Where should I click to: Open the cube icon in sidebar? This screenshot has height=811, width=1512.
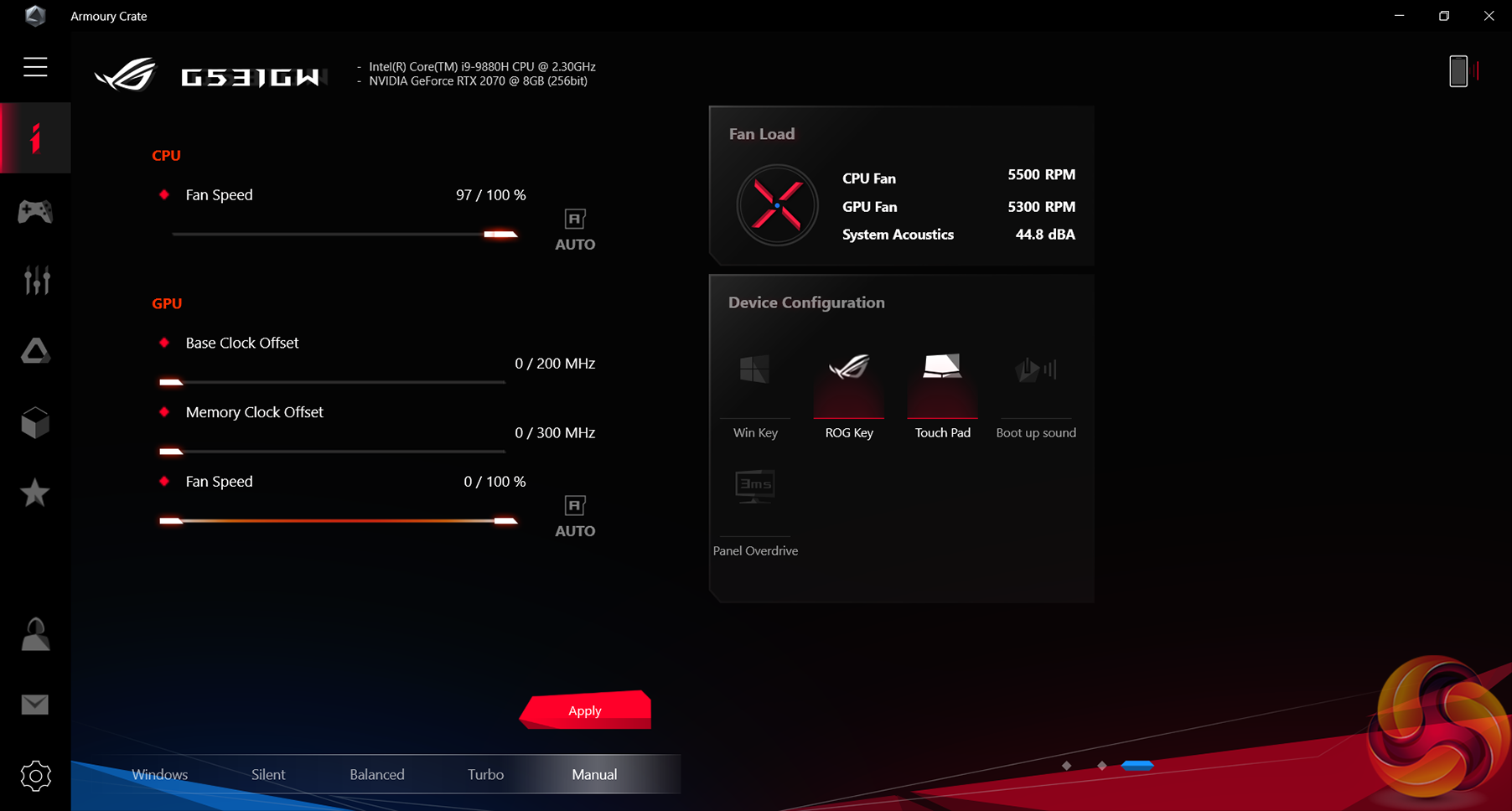click(x=35, y=423)
